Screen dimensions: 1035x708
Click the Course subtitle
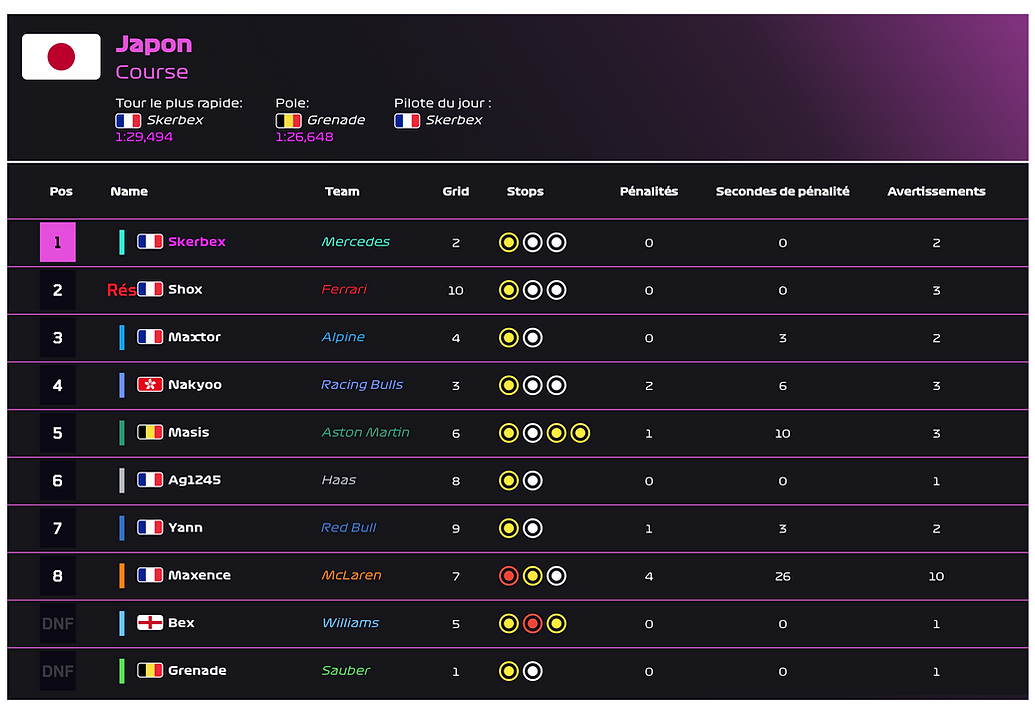click(x=152, y=72)
